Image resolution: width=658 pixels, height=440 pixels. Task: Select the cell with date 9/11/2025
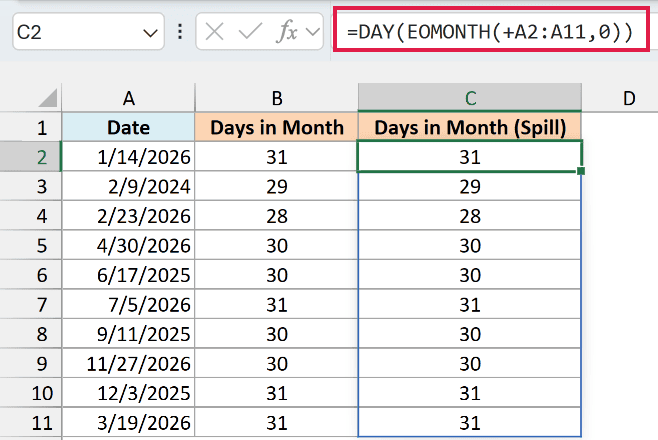[128, 334]
